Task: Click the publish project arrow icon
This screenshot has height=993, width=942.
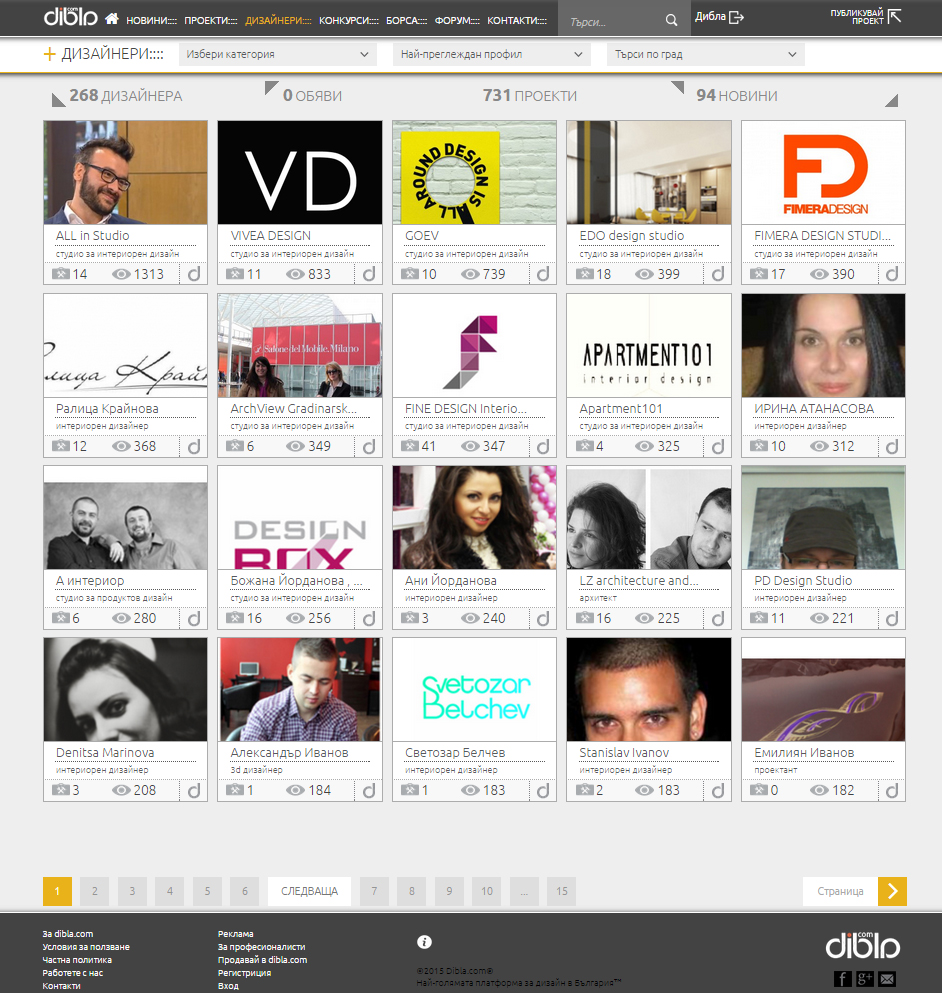Action: (894, 16)
